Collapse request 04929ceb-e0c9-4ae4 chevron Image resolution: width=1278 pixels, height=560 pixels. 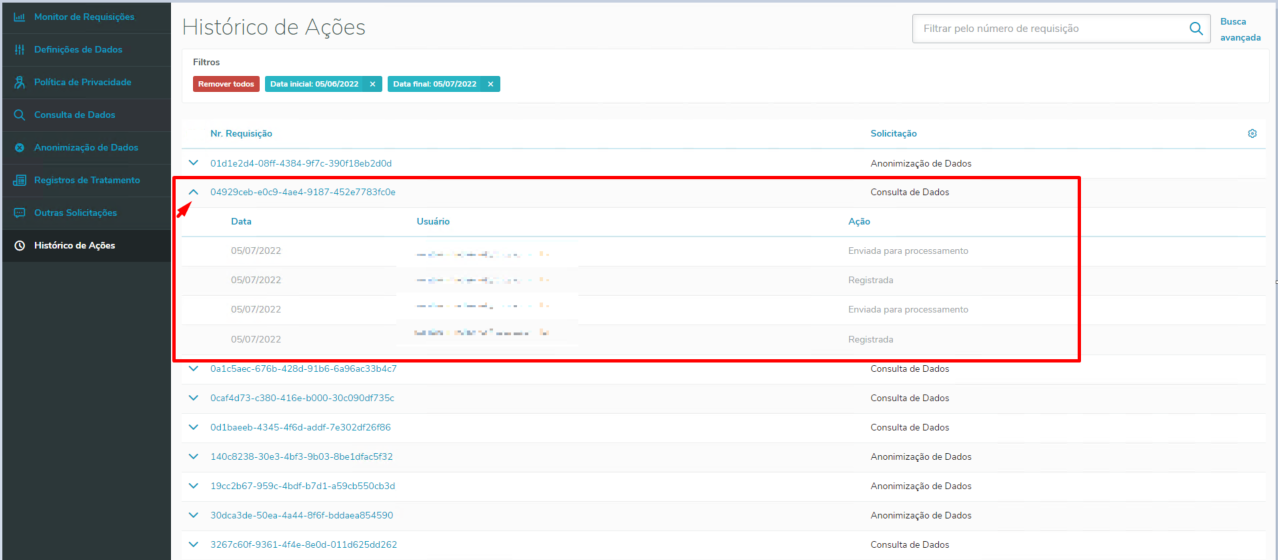pos(194,192)
